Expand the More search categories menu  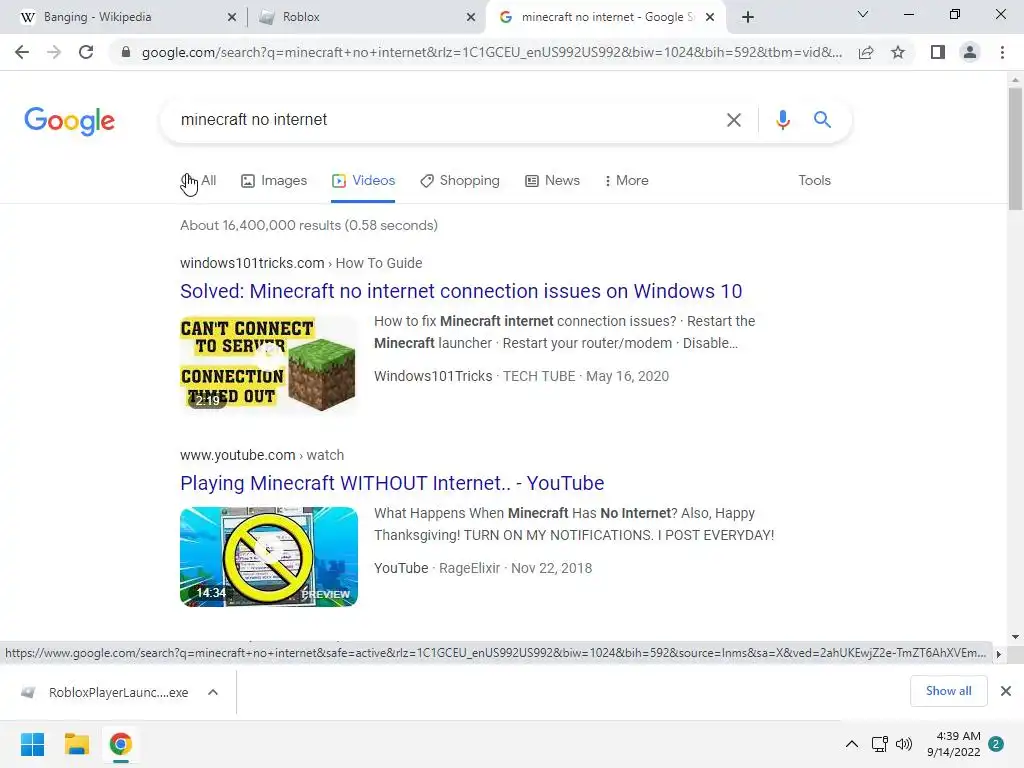coord(626,180)
